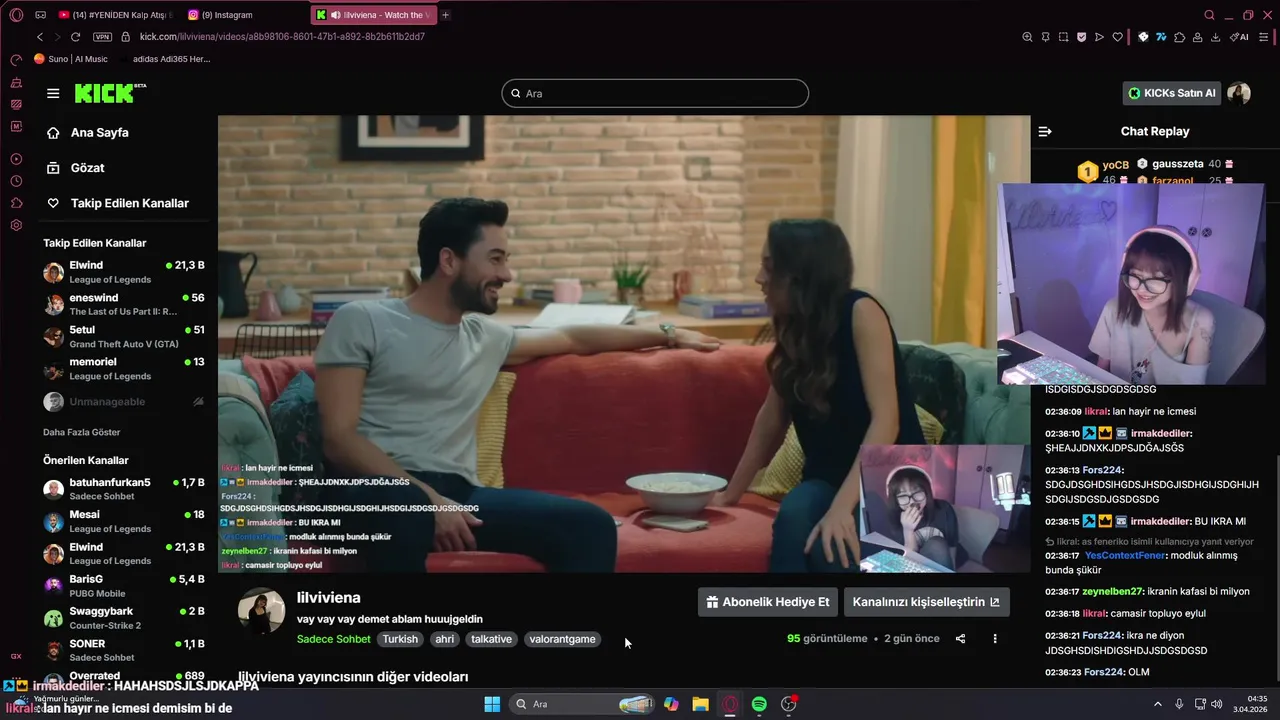This screenshot has width=1280, height=720.
Task: Share the video with share icon
Action: [x=960, y=639]
